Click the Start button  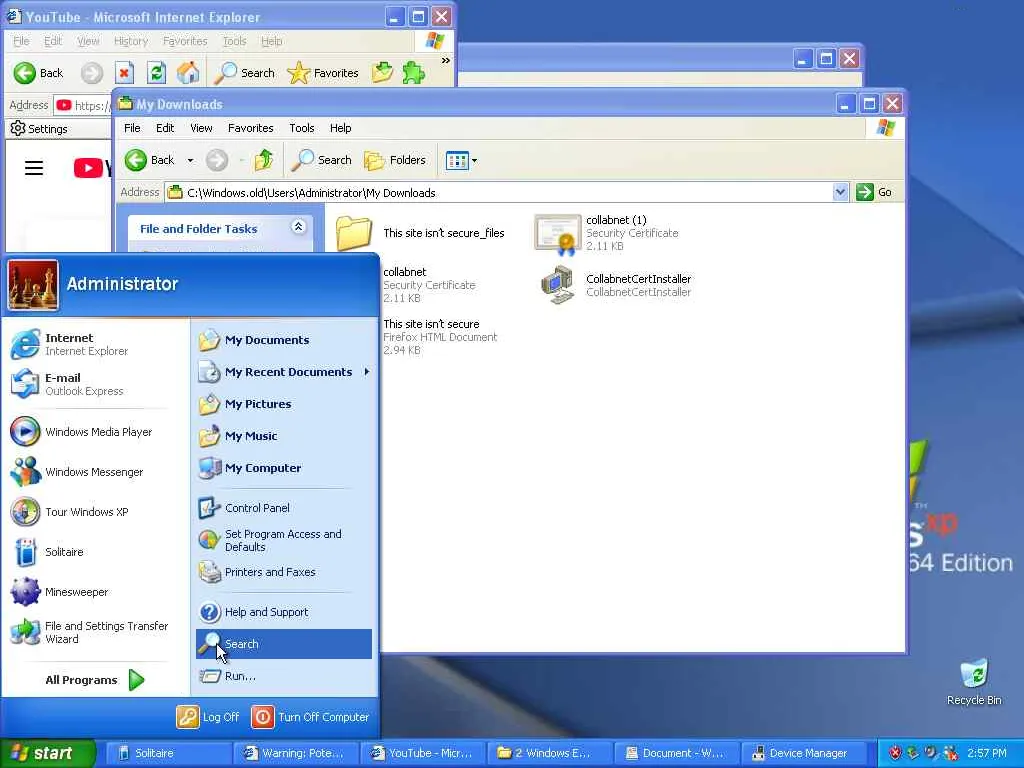(x=47, y=753)
